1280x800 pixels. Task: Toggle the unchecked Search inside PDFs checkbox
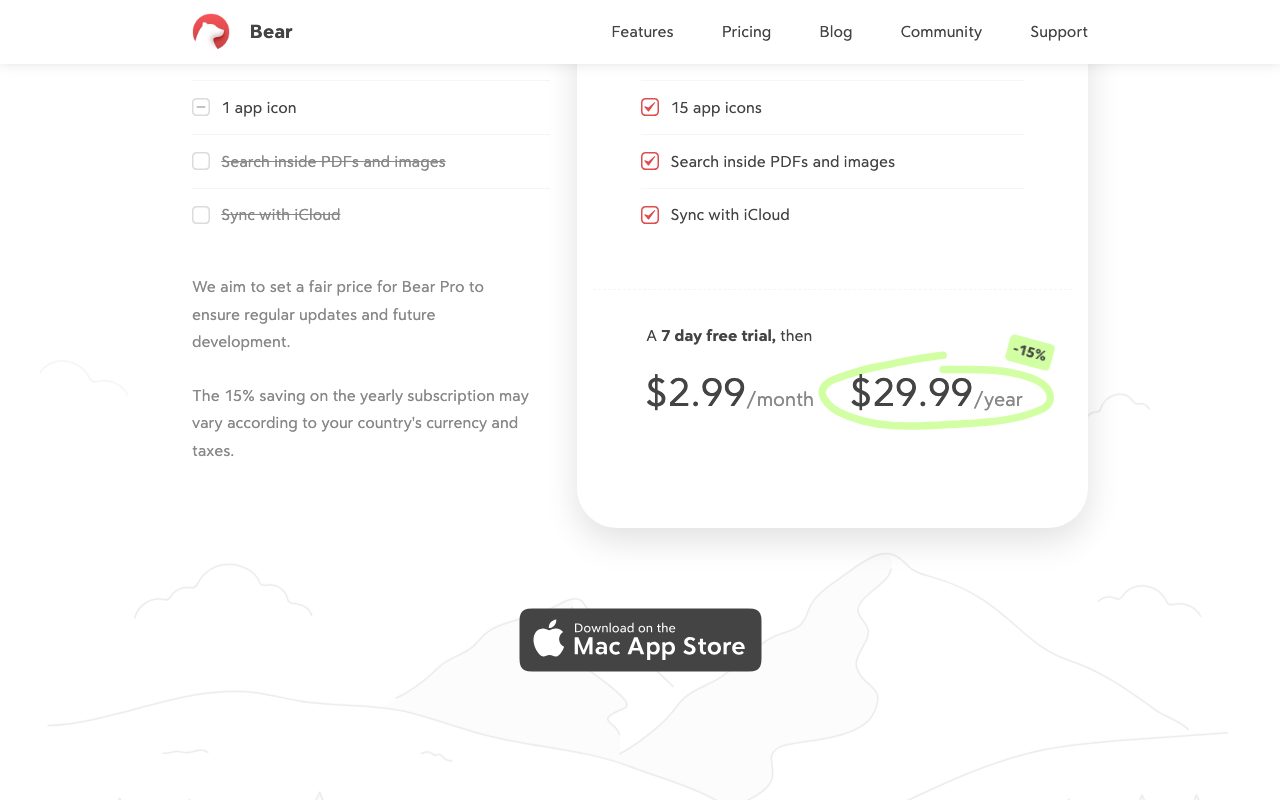click(x=201, y=161)
